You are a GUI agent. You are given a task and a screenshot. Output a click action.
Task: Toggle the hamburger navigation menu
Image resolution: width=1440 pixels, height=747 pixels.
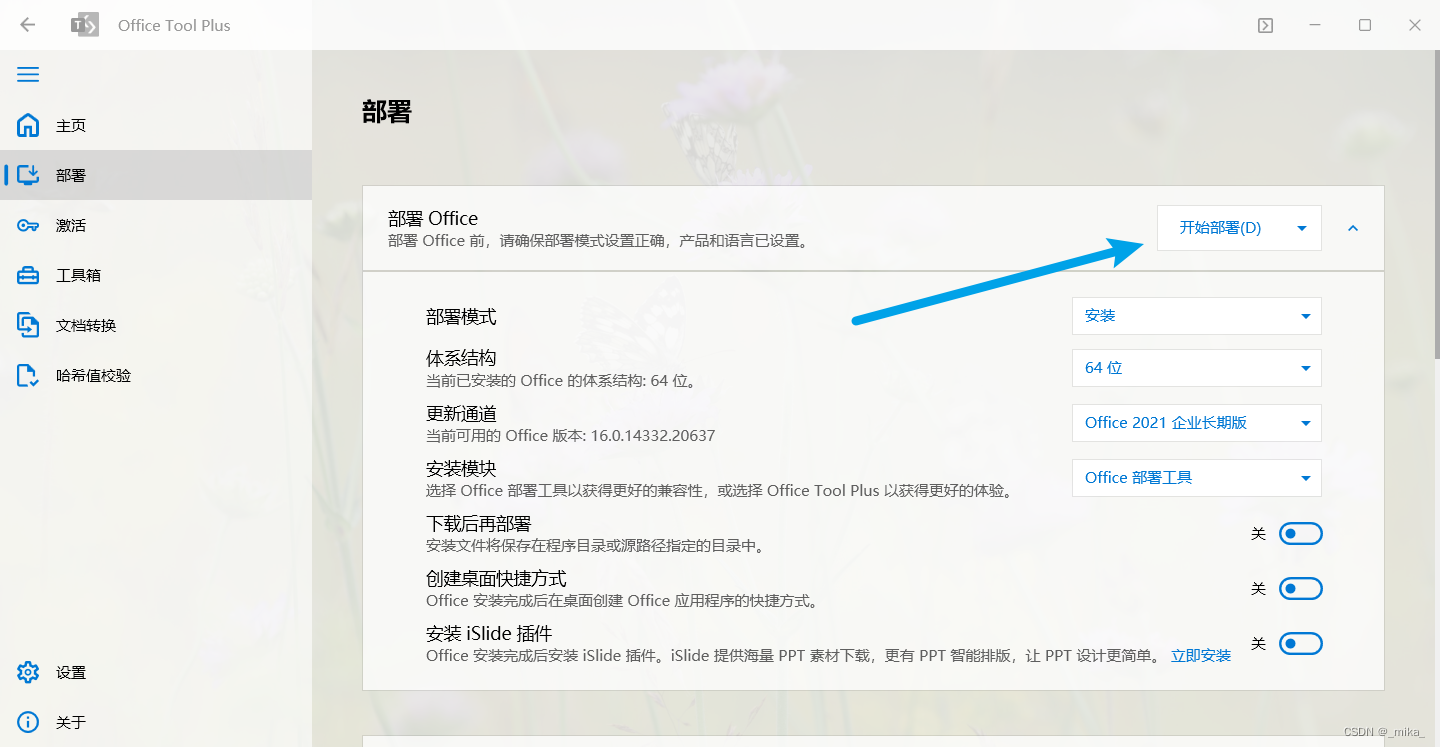[x=28, y=75]
